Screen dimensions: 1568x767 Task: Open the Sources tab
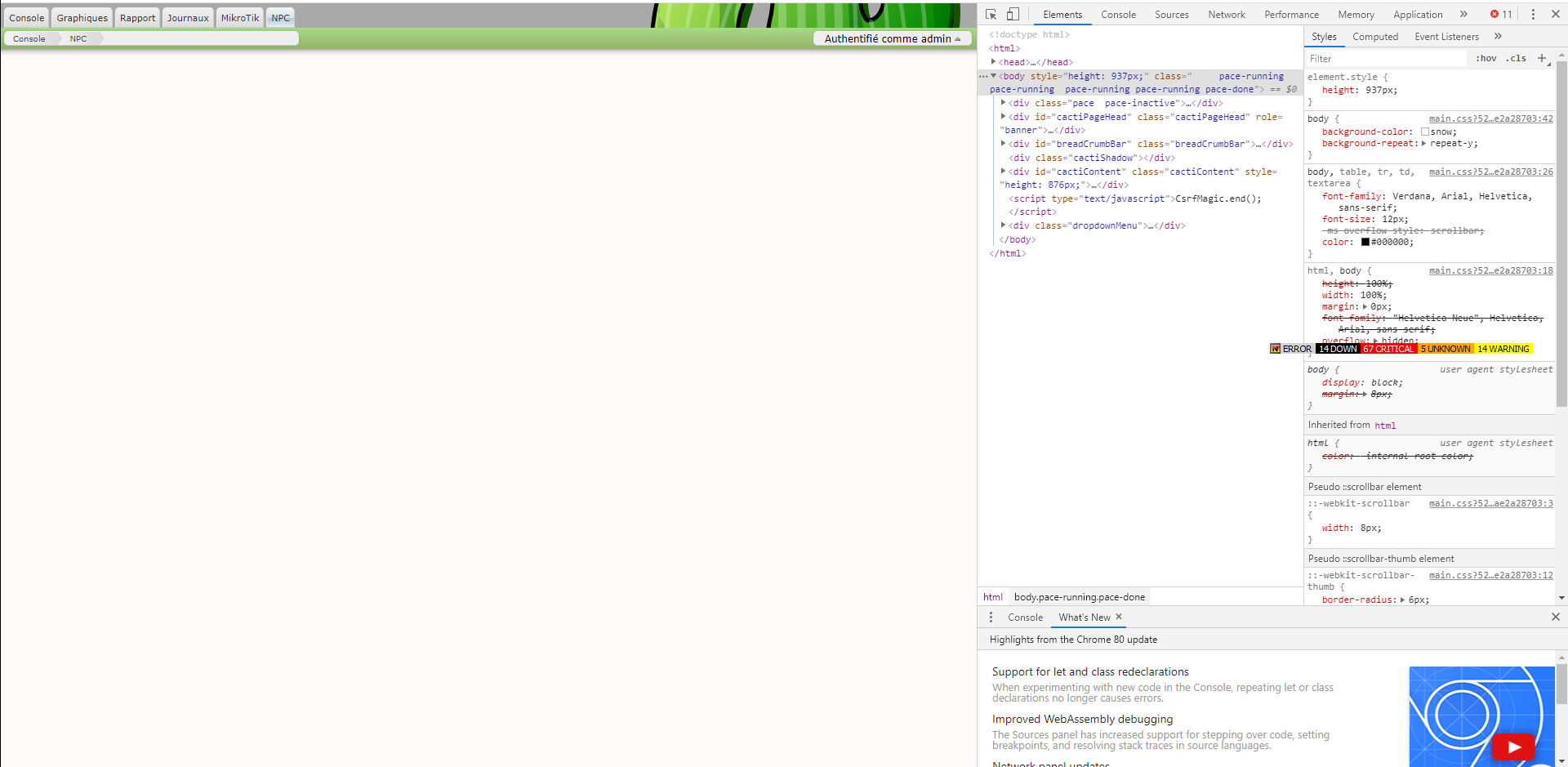click(x=1172, y=15)
